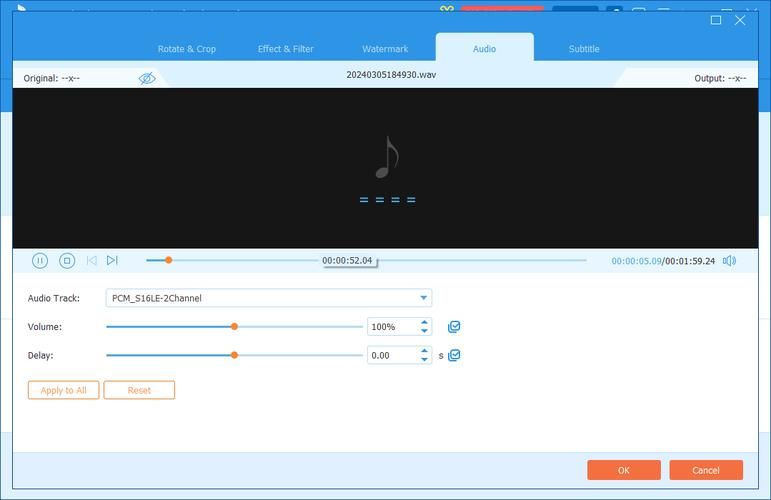Mute the preview speaker icon
Screen dimensions: 771x500
pyautogui.click(x=729, y=261)
